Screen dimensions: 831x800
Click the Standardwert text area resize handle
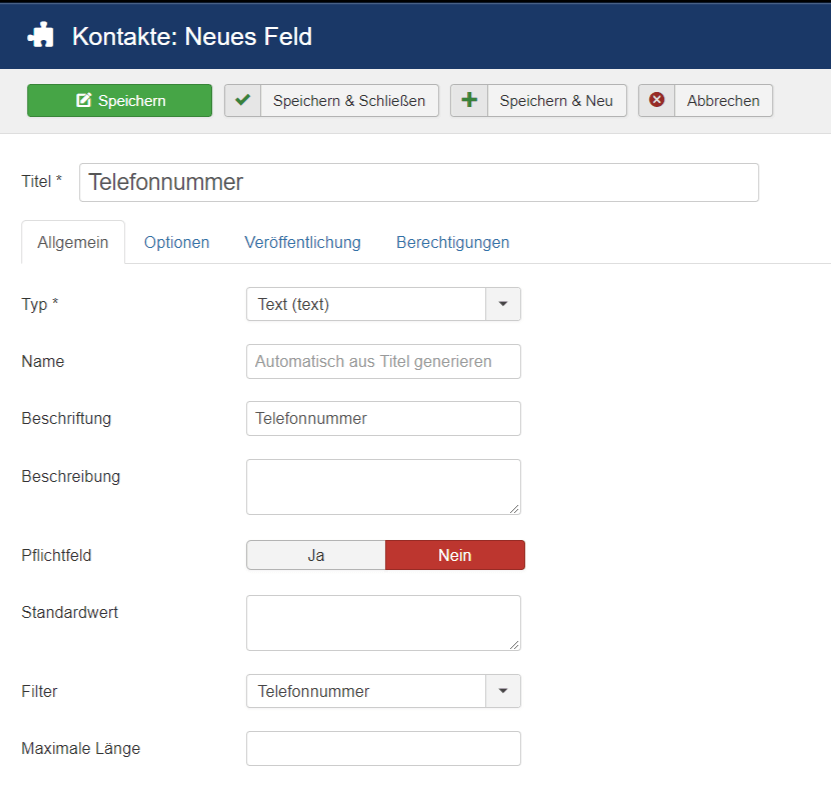pos(514,645)
